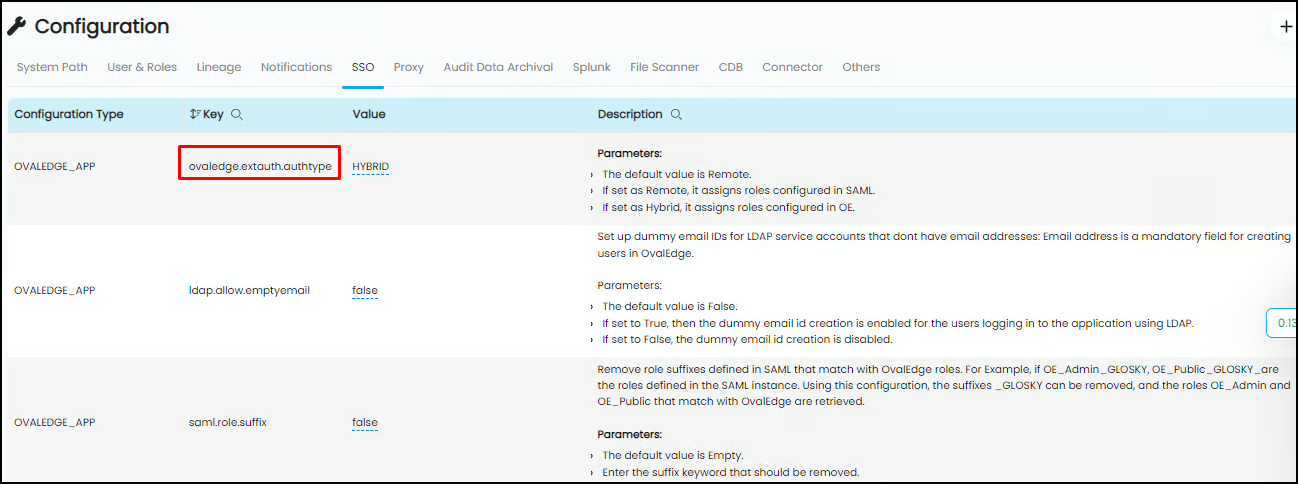Switch to the User & Roles tab
Viewport: 1298px width, 484px height.
142,67
